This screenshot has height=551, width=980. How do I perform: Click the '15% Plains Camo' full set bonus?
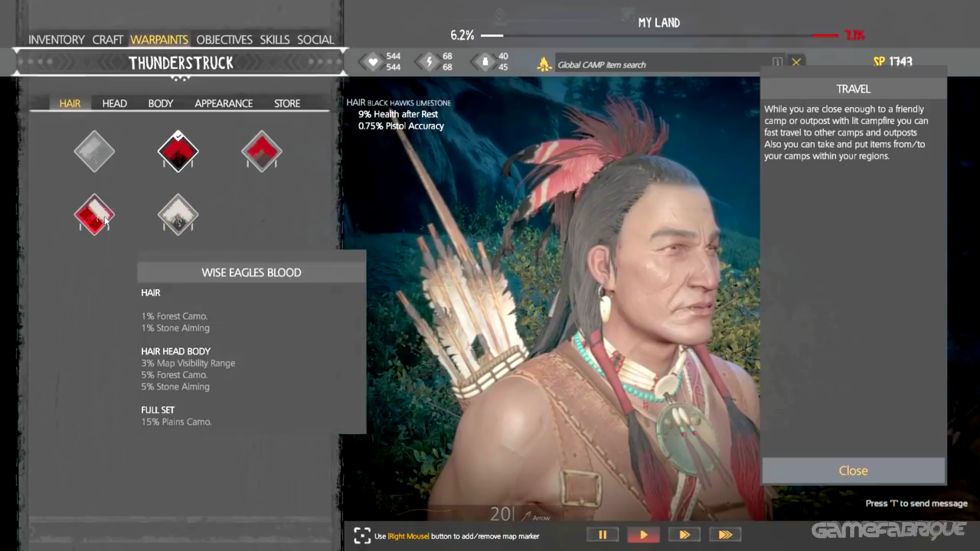(176, 422)
